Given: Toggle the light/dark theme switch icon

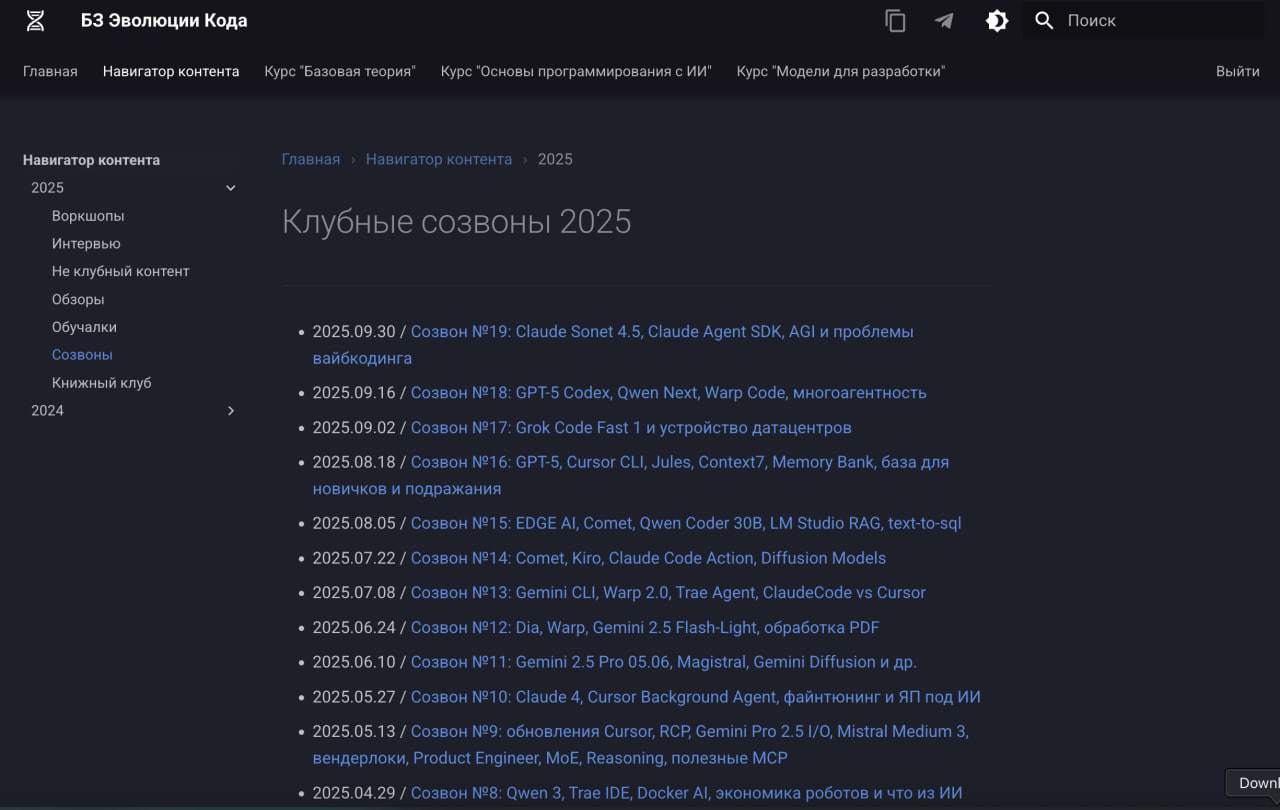Looking at the screenshot, I should pyautogui.click(x=997, y=21).
